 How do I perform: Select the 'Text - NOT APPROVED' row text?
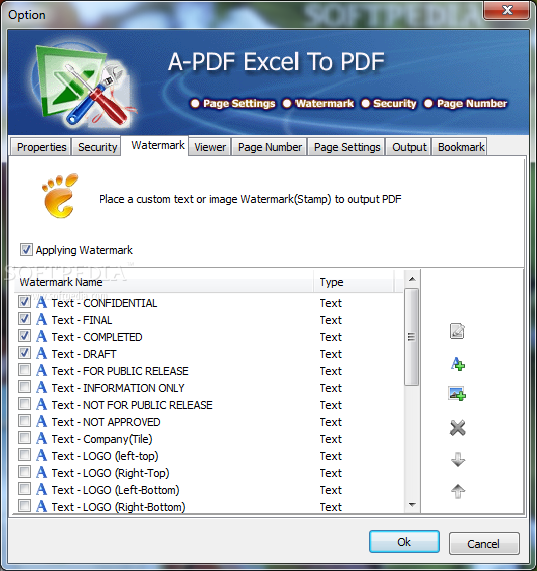click(x=106, y=422)
